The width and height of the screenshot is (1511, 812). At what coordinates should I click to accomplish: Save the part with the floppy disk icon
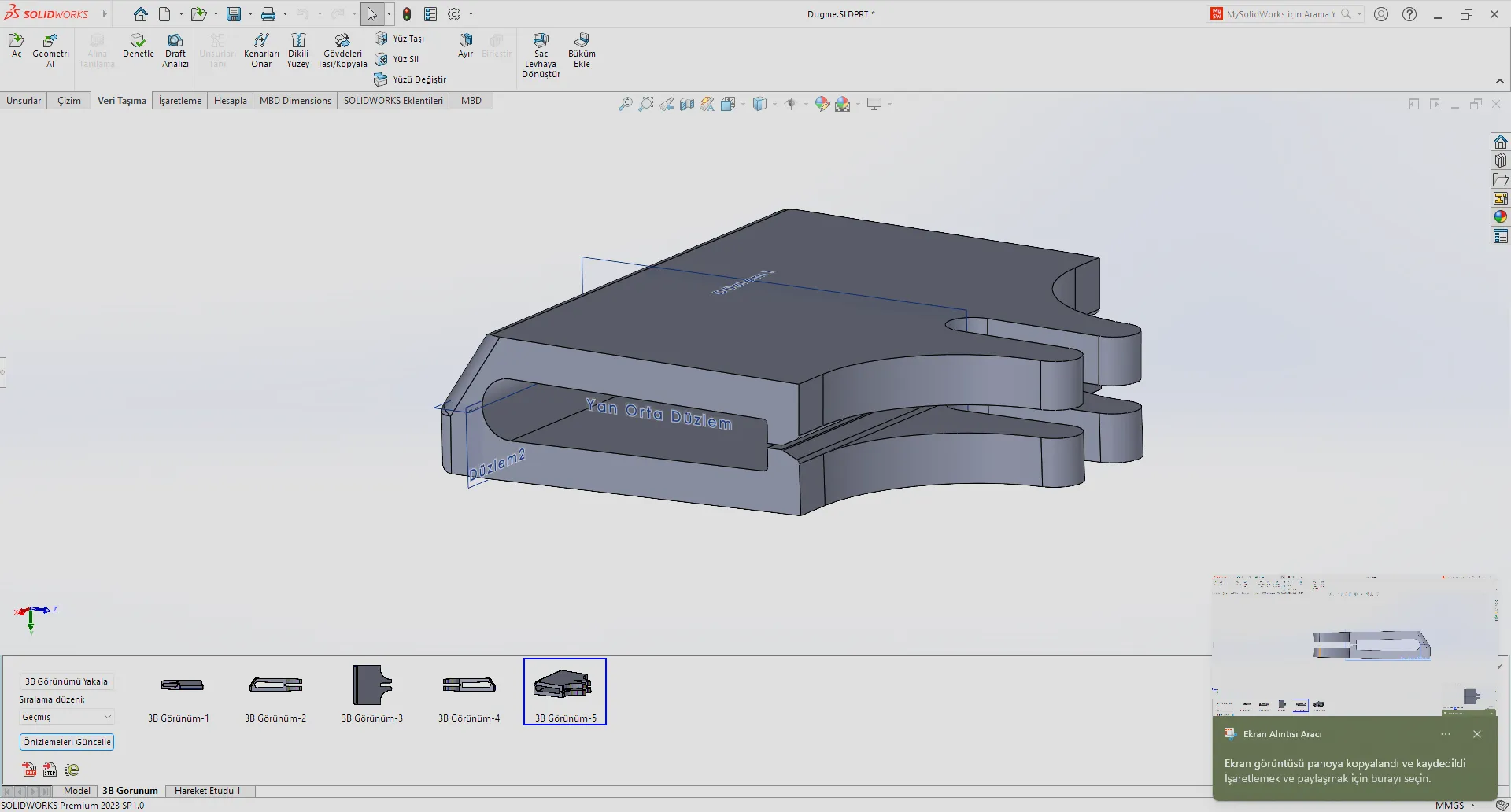click(234, 14)
